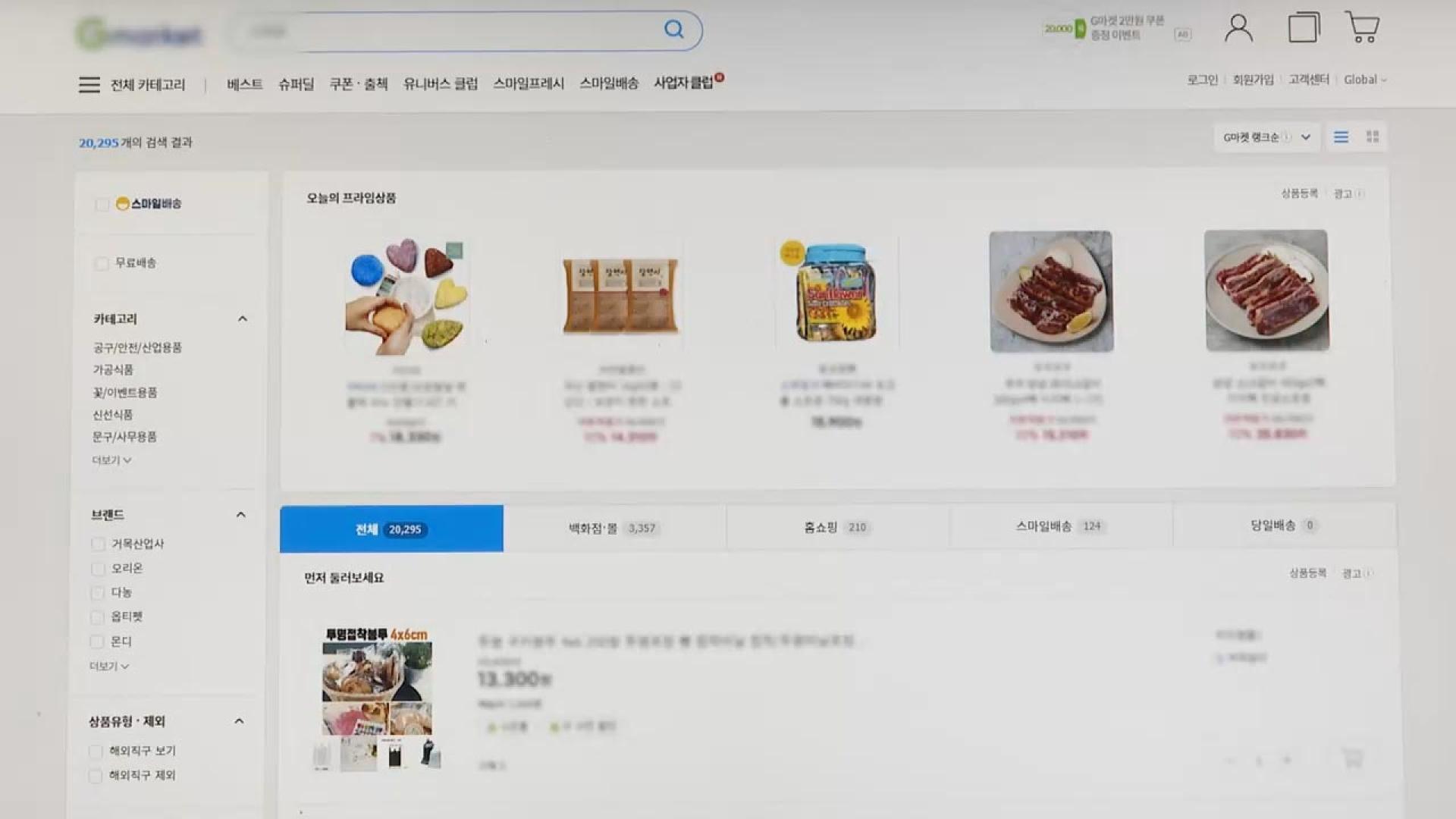The height and width of the screenshot is (819, 1456).
Task: Open the 슈퍼딜 menu item
Action: (296, 84)
